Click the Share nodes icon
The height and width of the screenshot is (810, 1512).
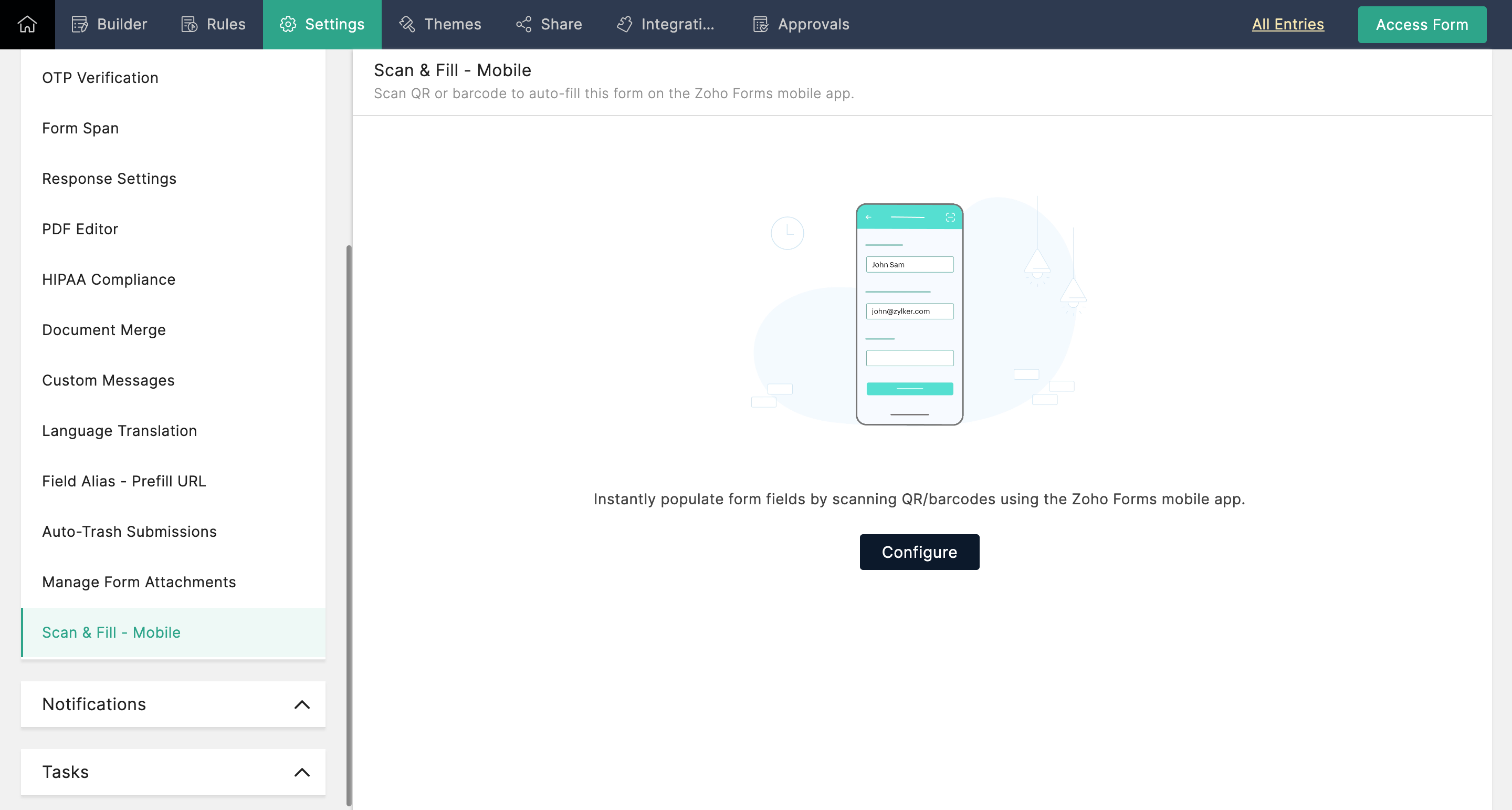pyautogui.click(x=523, y=24)
